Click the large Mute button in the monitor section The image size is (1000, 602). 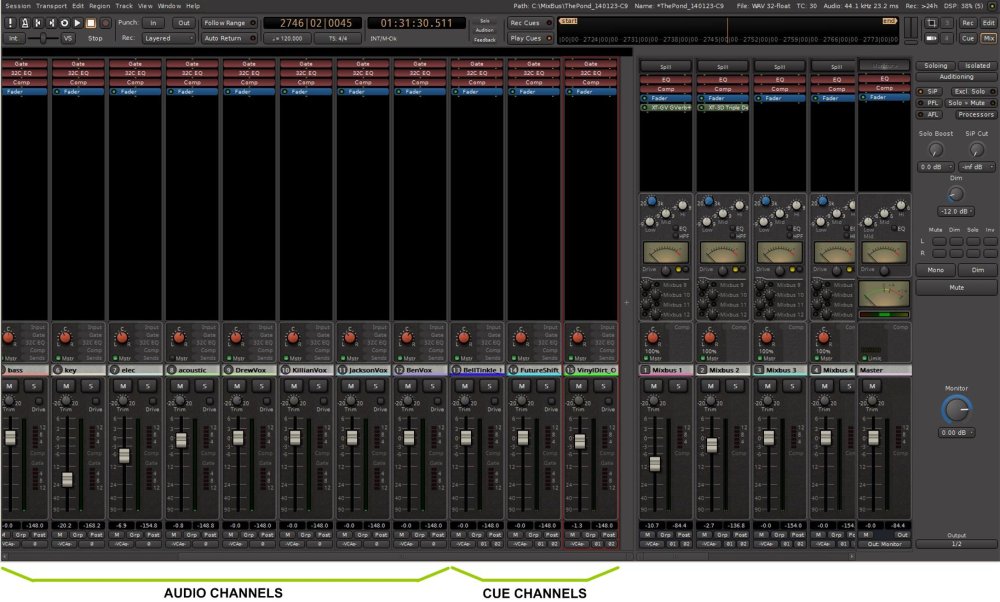956,288
